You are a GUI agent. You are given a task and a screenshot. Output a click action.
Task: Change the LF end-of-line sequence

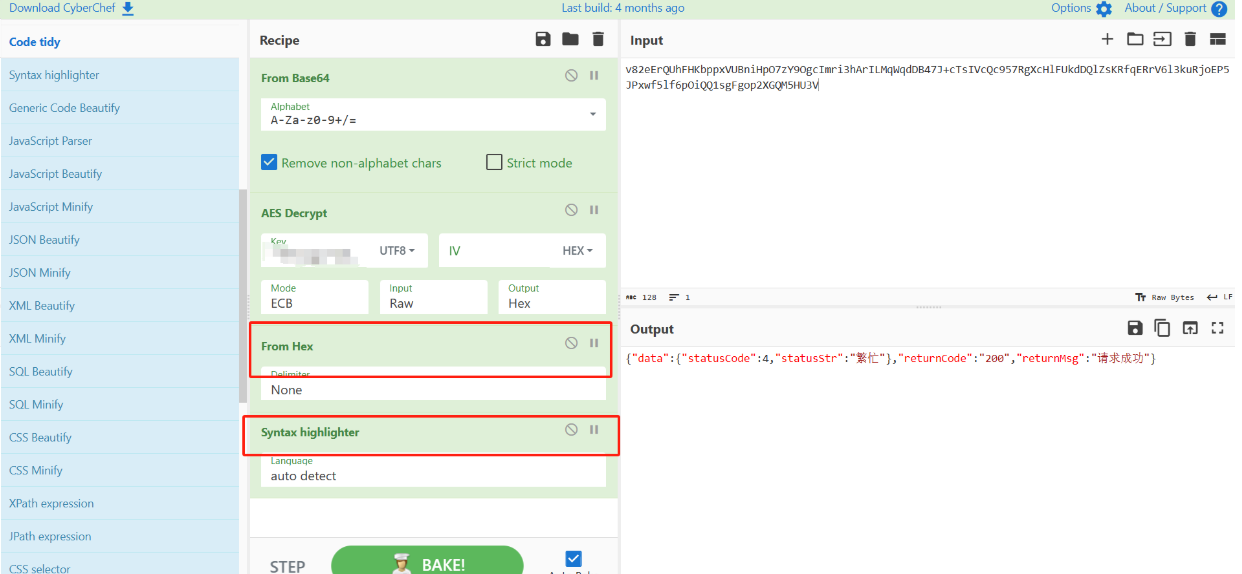coord(1219,297)
